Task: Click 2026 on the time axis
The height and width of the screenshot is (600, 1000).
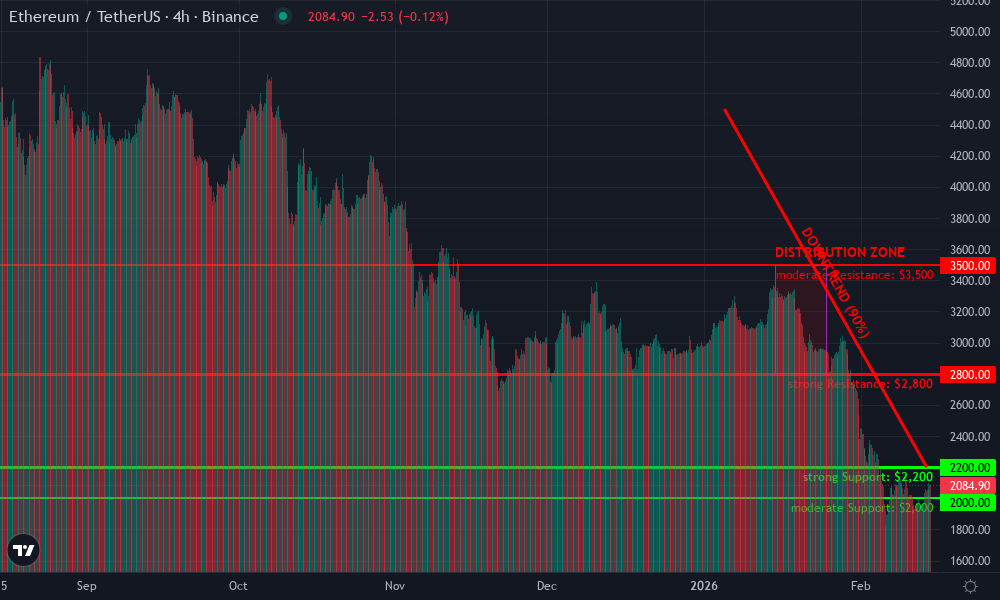Action: 706,587
